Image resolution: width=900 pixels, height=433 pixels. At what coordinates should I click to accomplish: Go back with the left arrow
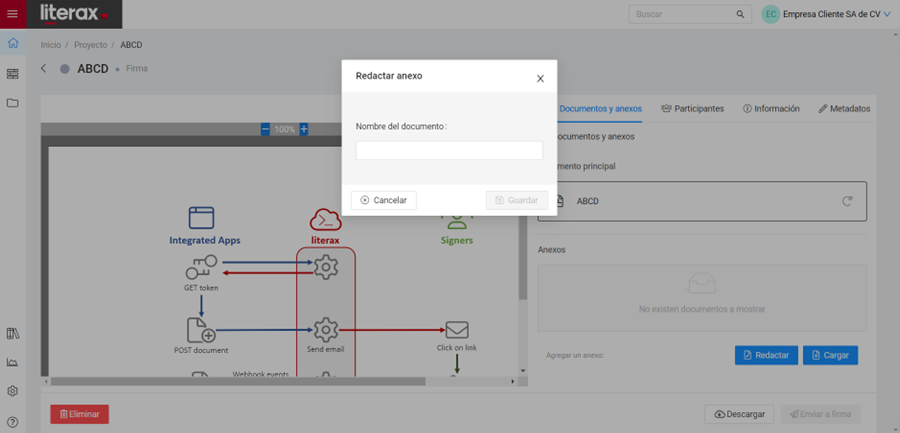click(x=44, y=68)
